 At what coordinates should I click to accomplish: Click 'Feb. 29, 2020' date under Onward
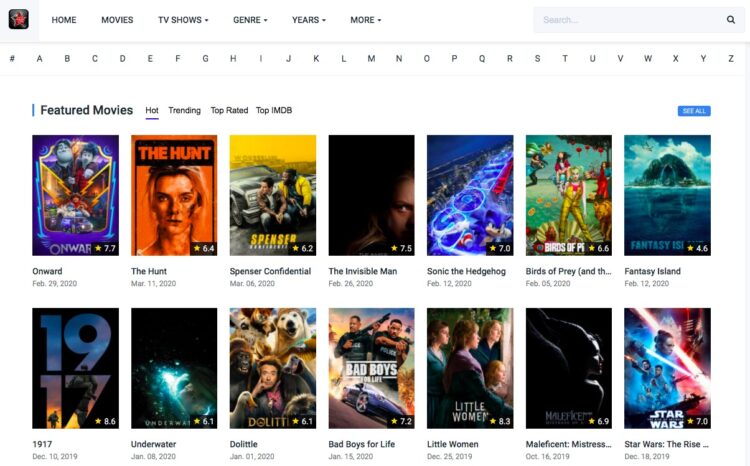coord(55,284)
